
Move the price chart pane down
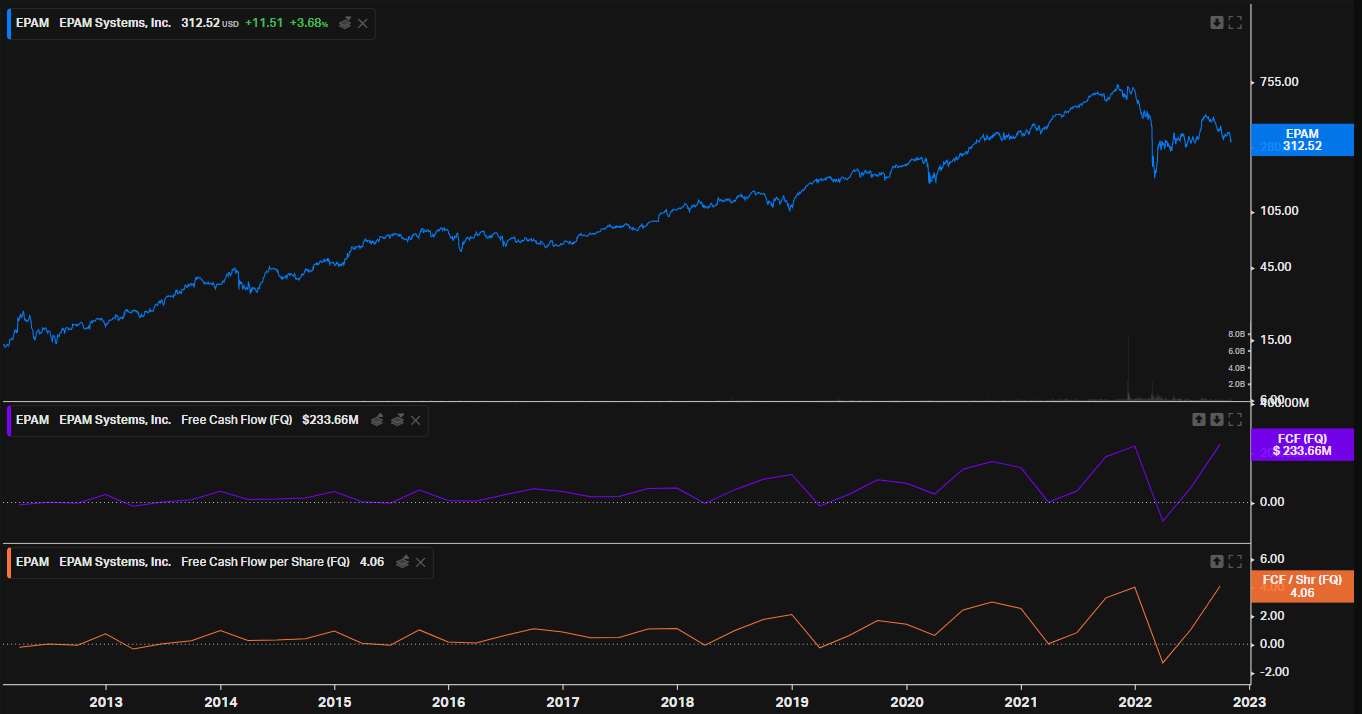pos(1217,22)
